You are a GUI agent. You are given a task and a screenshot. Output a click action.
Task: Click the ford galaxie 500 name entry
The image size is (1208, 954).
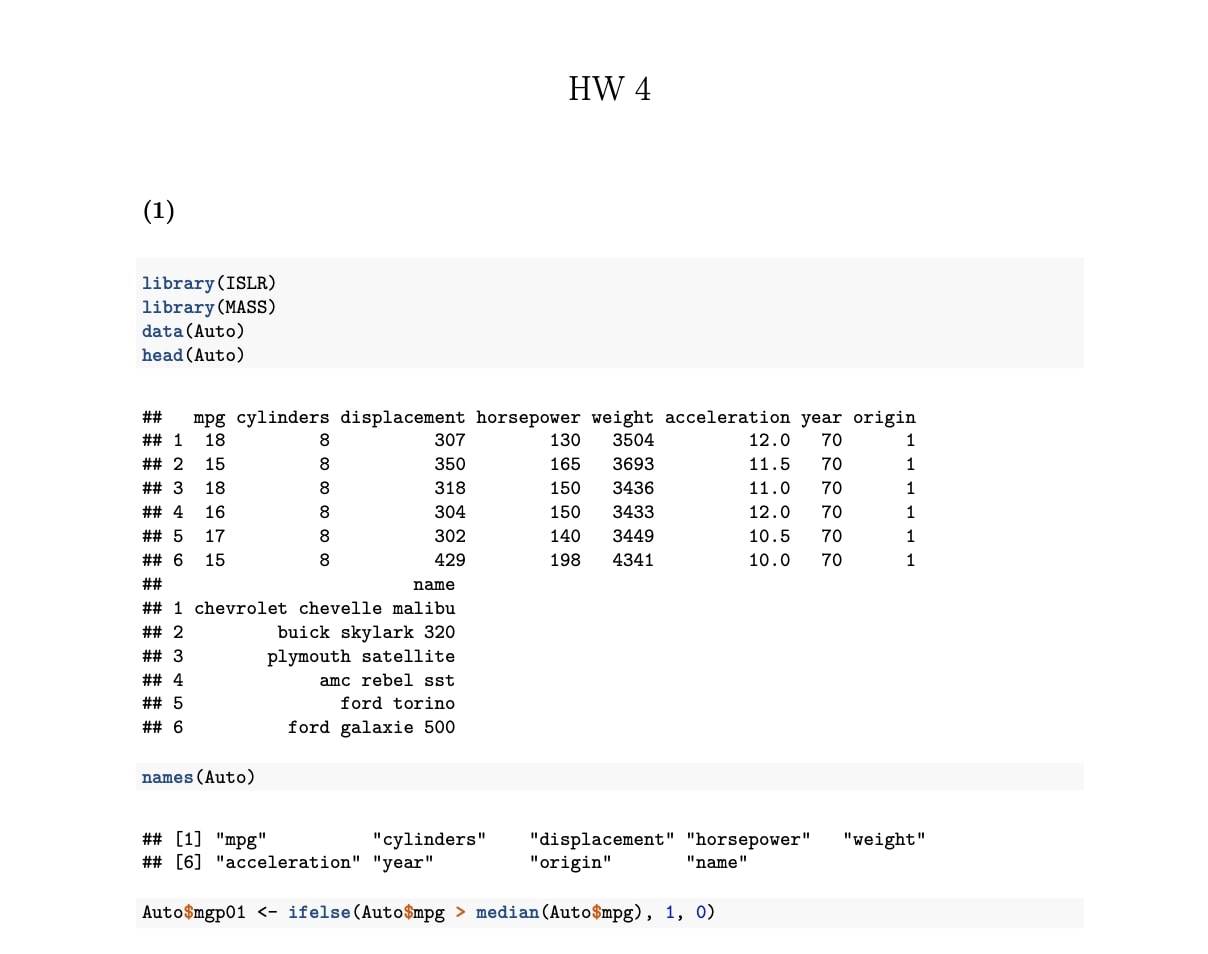pos(371,727)
